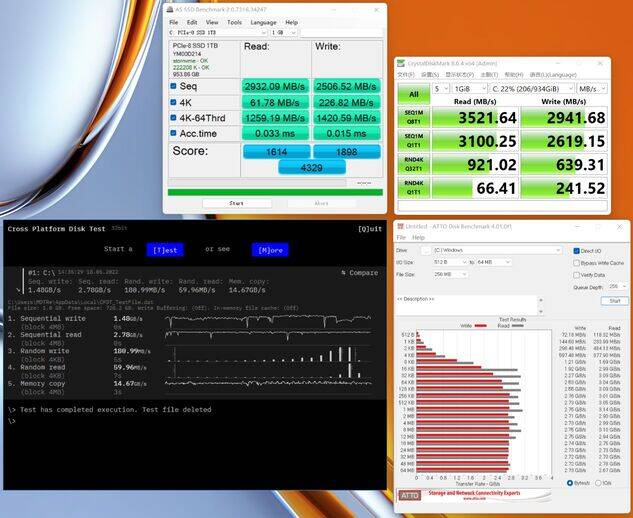The image size is (633, 518).
Task: Click the Description text field in ATTO
Action: click(x=467, y=305)
